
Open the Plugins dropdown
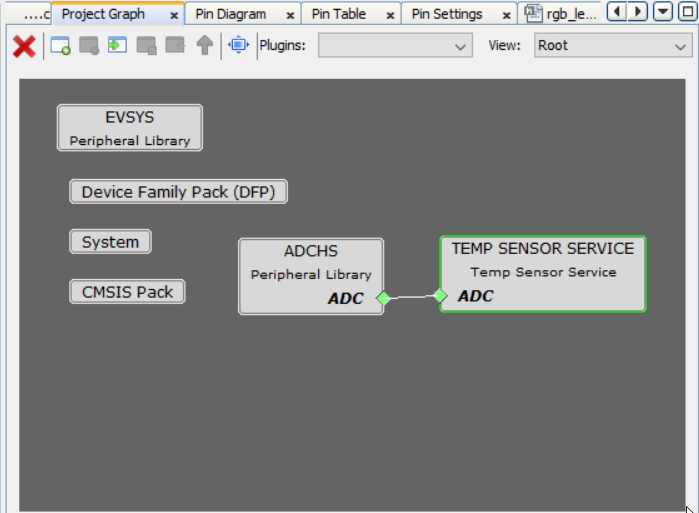[x=395, y=46]
